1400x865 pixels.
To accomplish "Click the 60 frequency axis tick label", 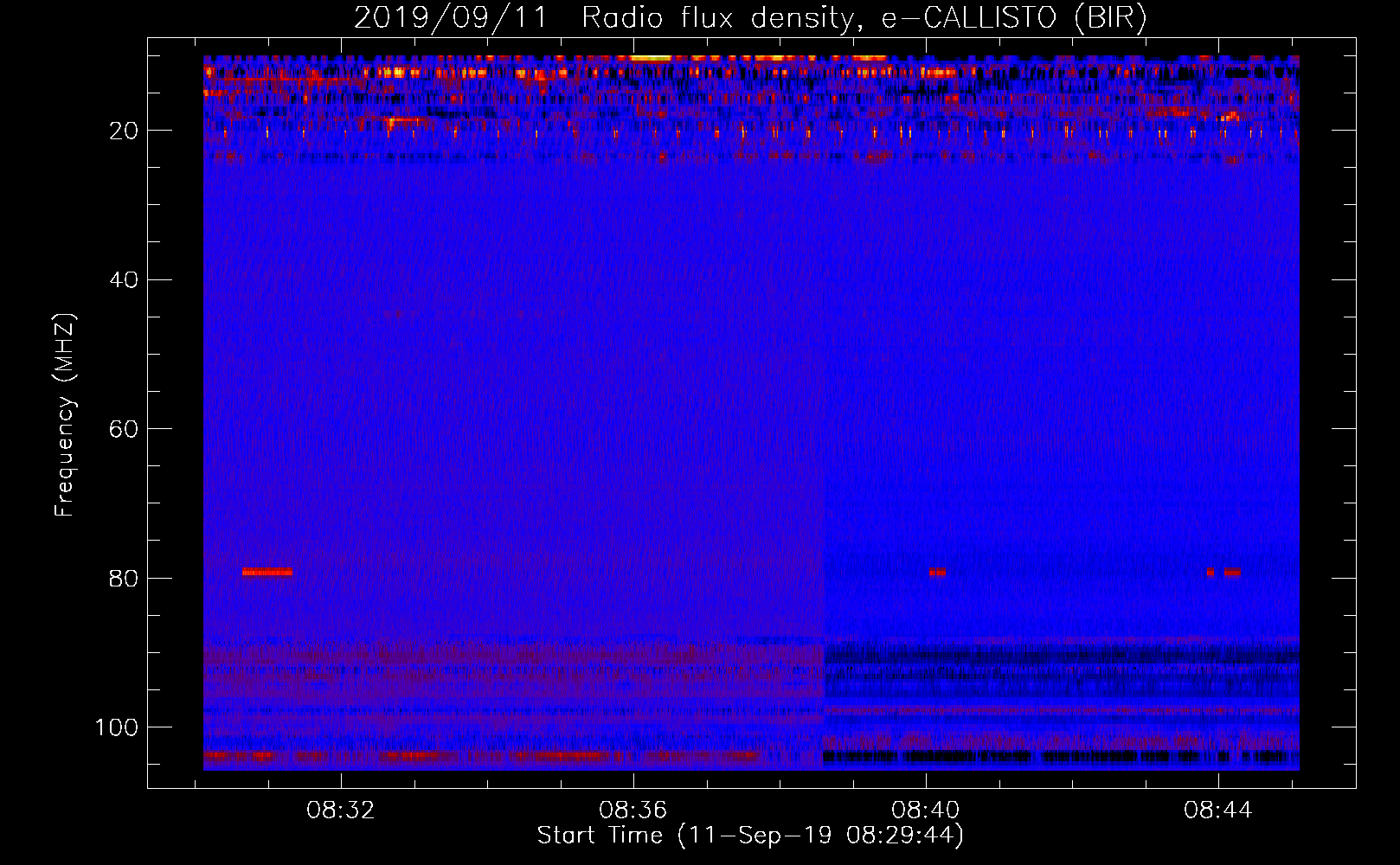I will (125, 429).
